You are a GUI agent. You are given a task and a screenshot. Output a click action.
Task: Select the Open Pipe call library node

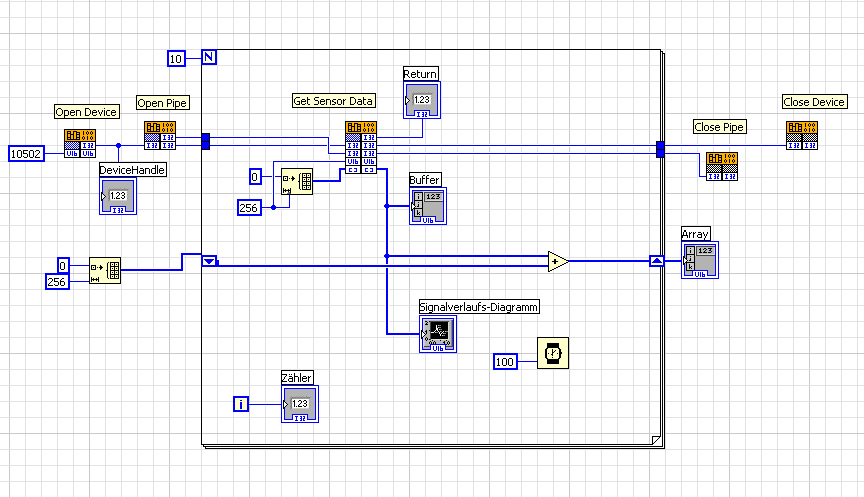[160, 136]
